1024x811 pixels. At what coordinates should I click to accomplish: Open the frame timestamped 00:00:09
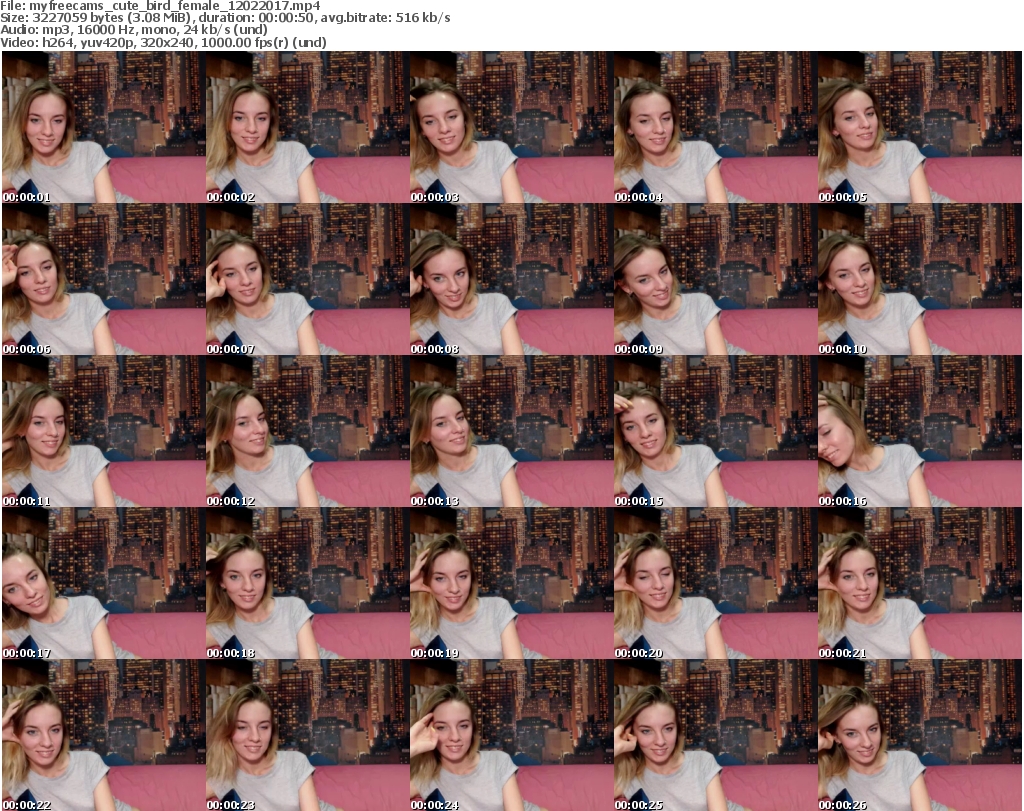(x=715, y=279)
